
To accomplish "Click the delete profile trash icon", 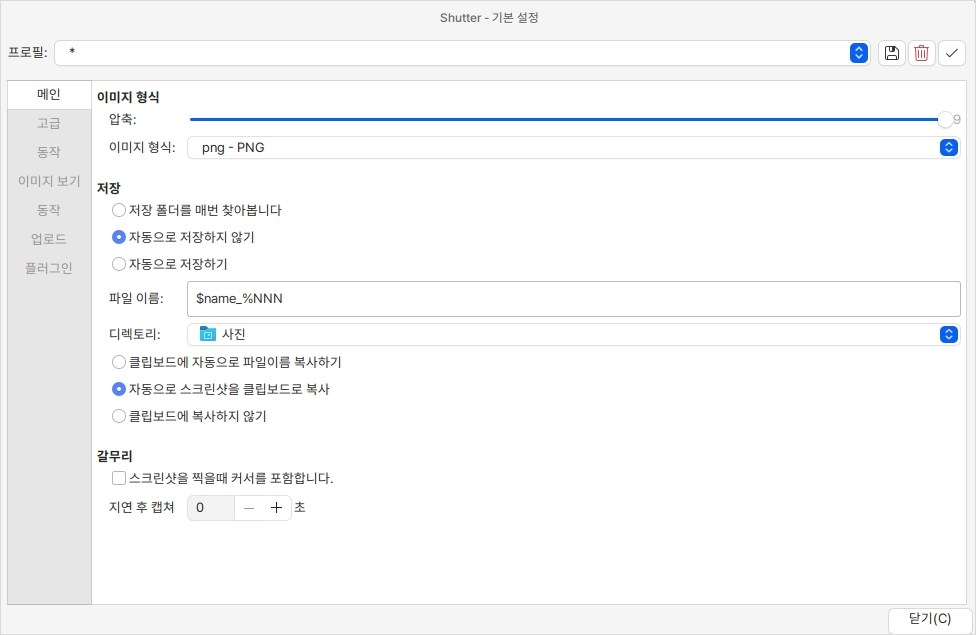I will [x=921, y=53].
